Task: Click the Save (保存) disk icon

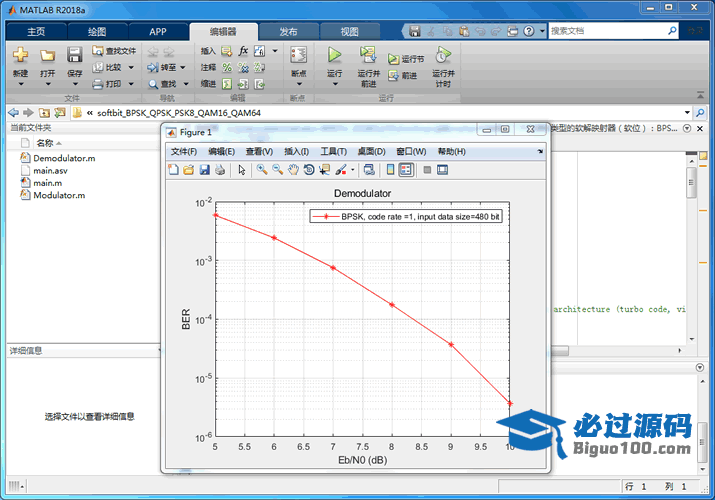Action: click(x=75, y=55)
